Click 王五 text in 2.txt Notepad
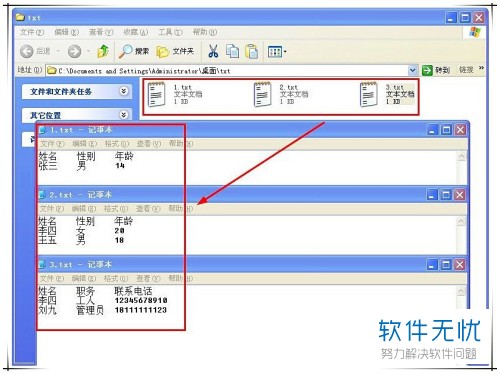 click(47, 240)
